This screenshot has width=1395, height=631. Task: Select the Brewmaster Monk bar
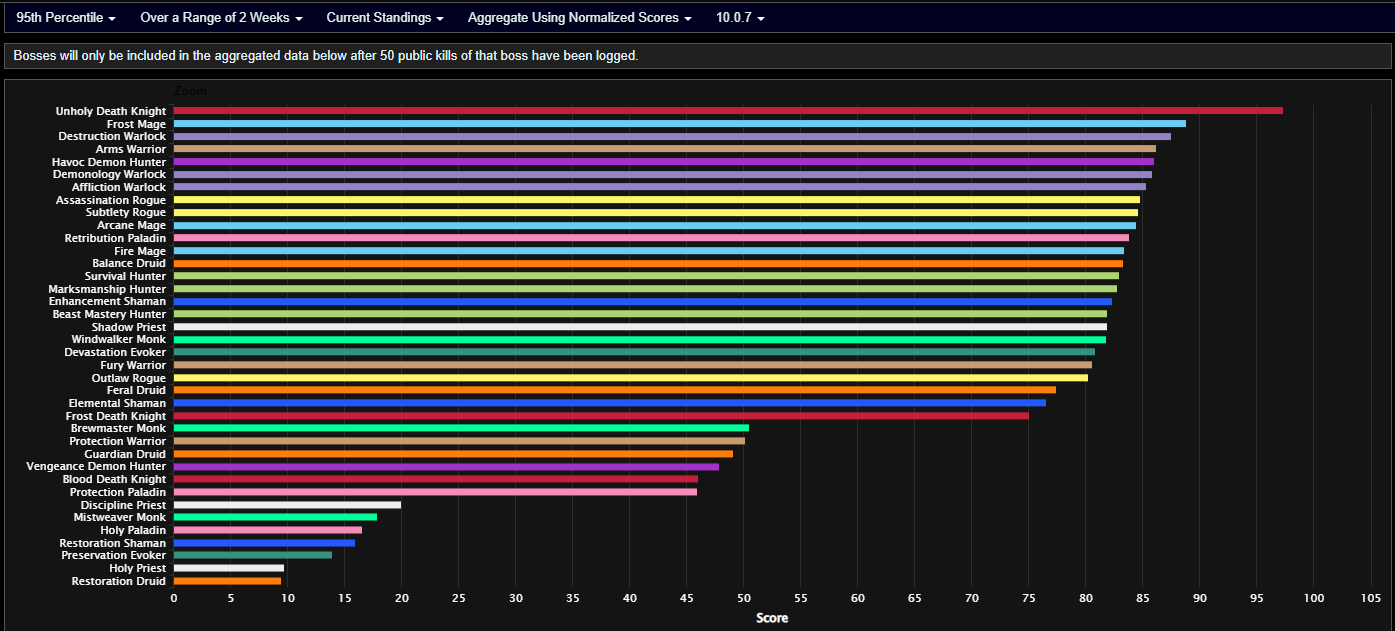point(461,428)
